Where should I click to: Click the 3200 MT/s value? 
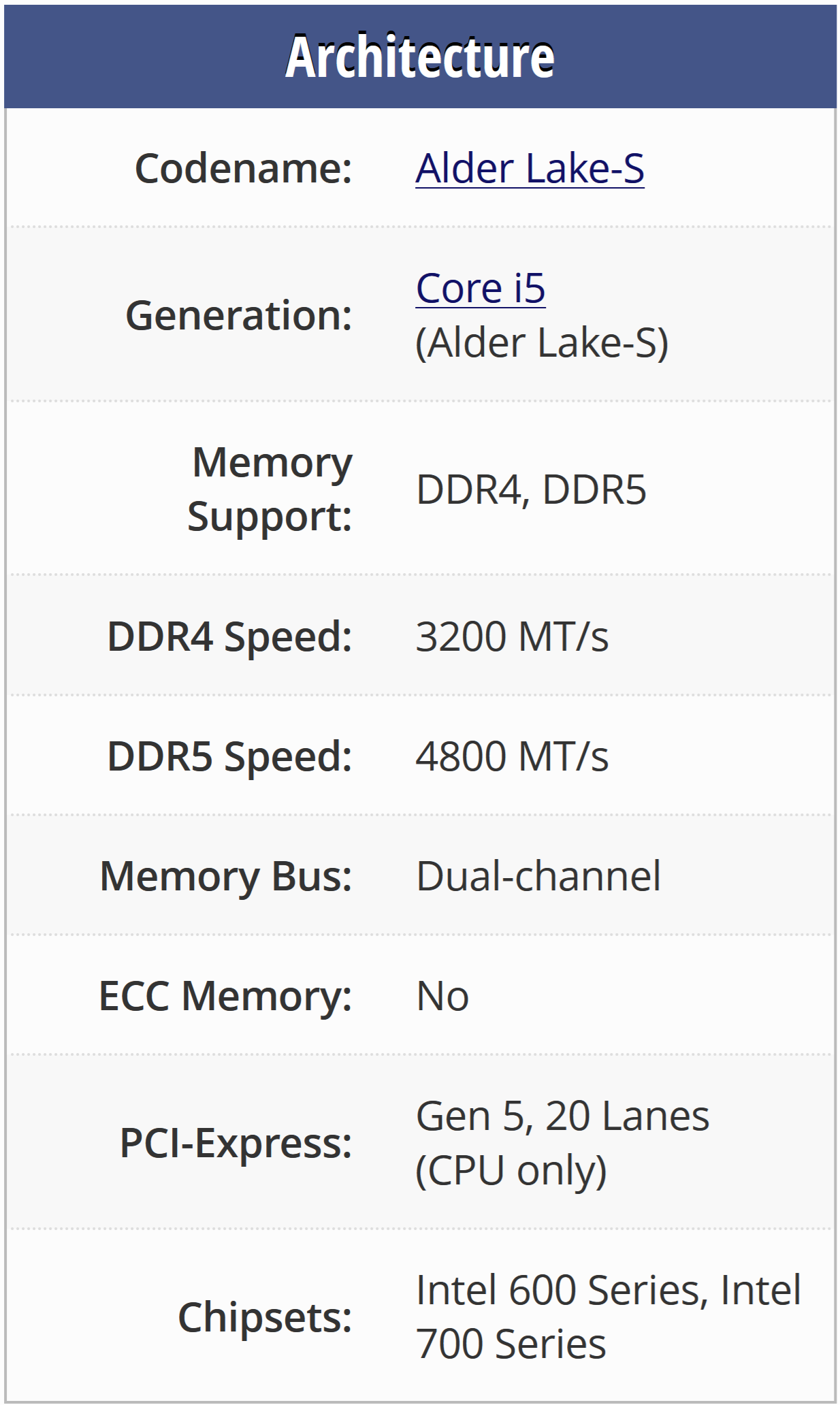point(512,637)
